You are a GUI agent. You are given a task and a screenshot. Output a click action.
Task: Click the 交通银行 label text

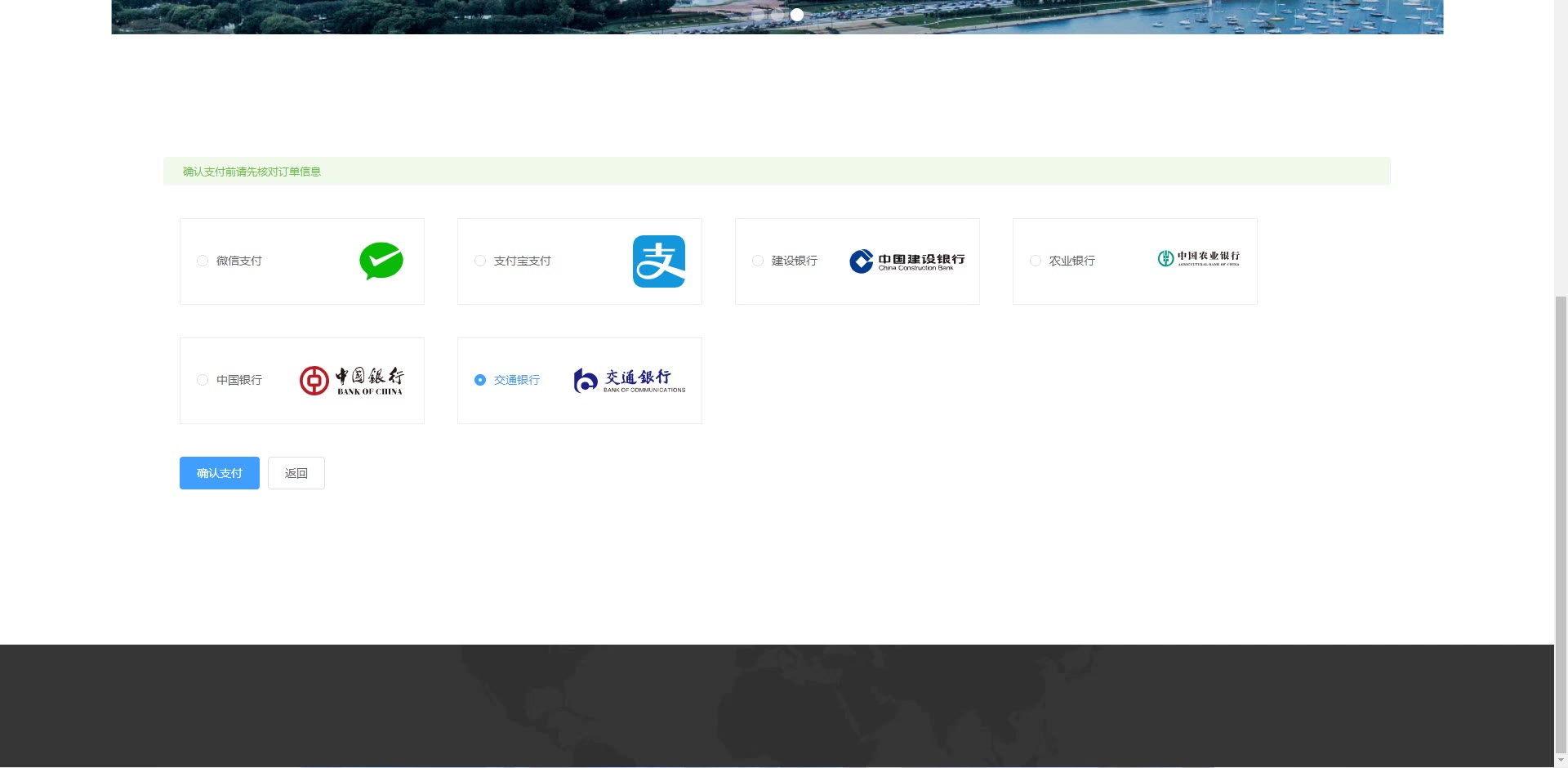(x=517, y=380)
